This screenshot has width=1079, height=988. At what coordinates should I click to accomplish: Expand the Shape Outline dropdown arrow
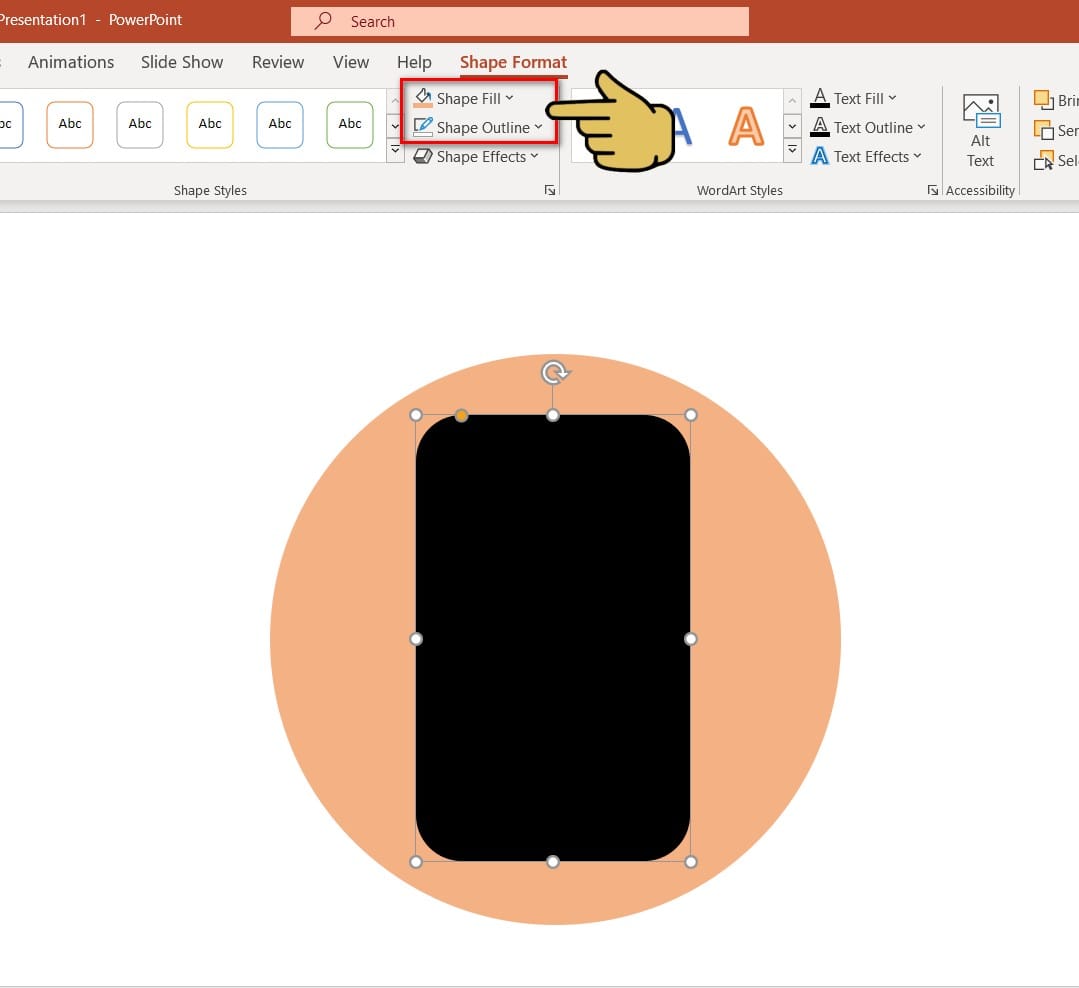[x=538, y=127]
